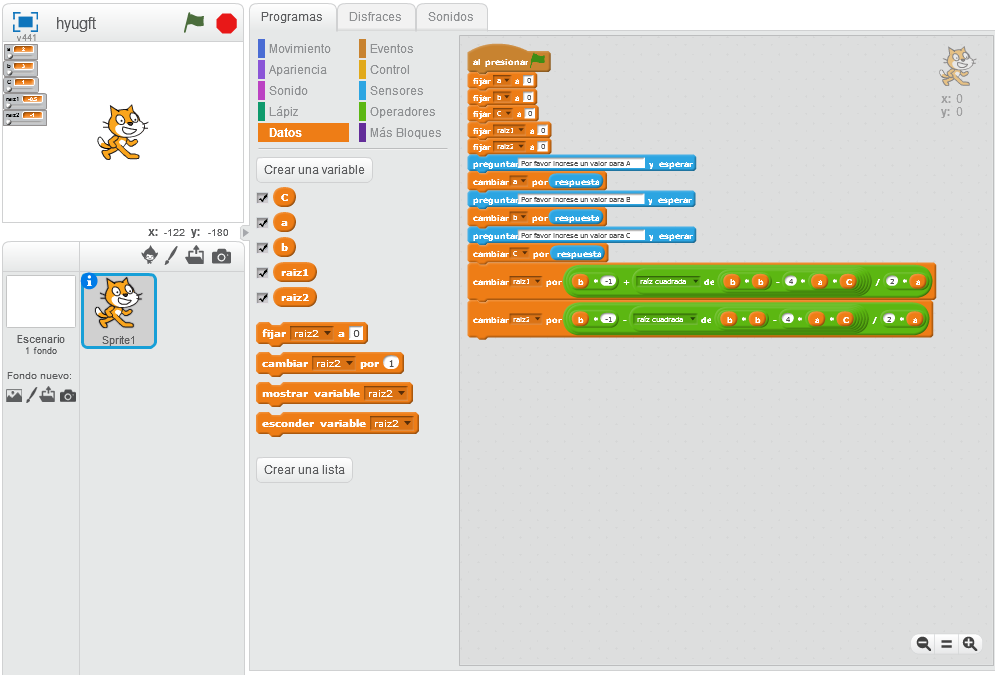The width and height of the screenshot is (995, 675).
Task: Toggle the stage display of variable a
Action: (x=263, y=222)
